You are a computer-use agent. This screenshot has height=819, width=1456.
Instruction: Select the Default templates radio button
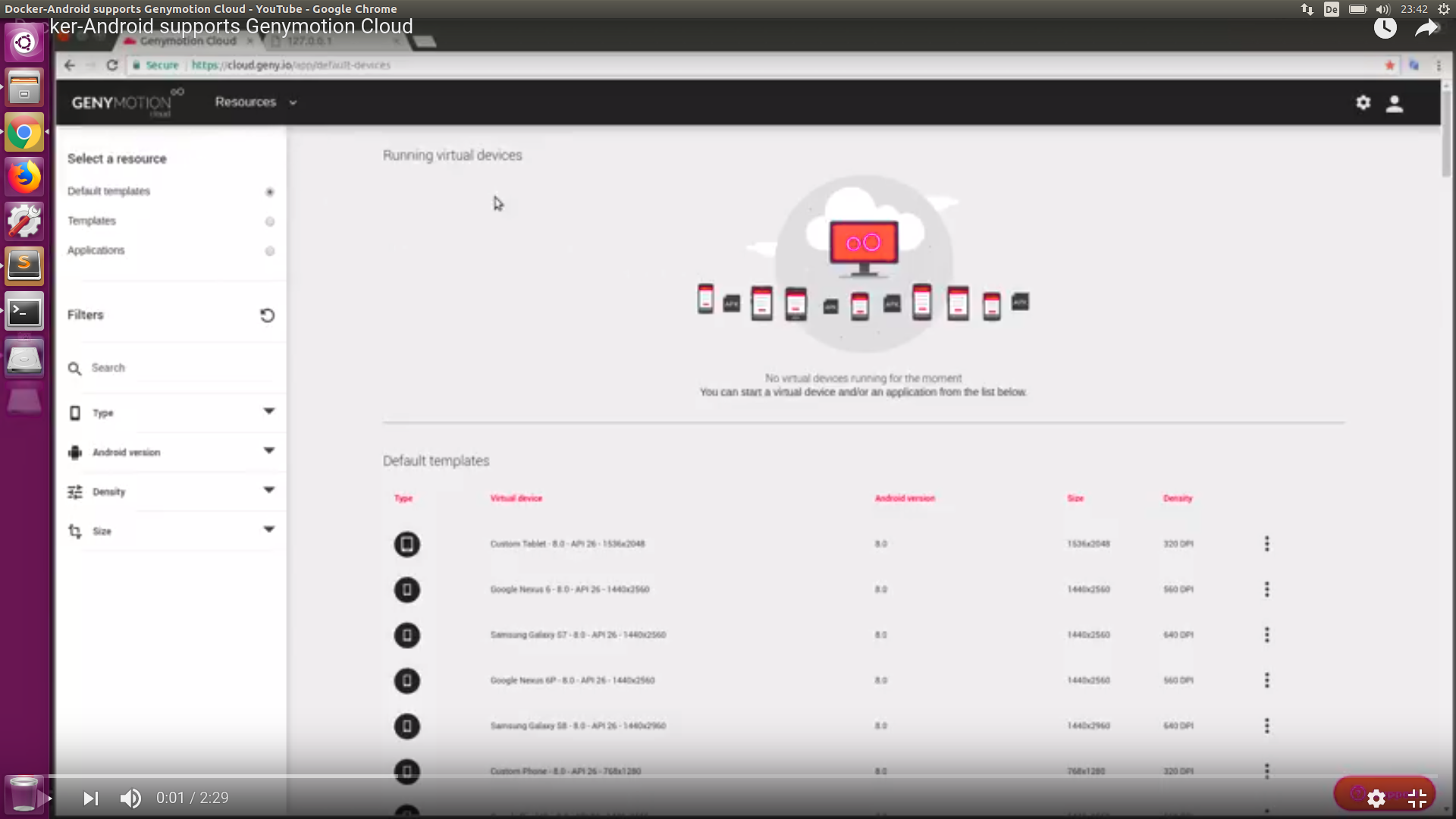click(x=269, y=192)
